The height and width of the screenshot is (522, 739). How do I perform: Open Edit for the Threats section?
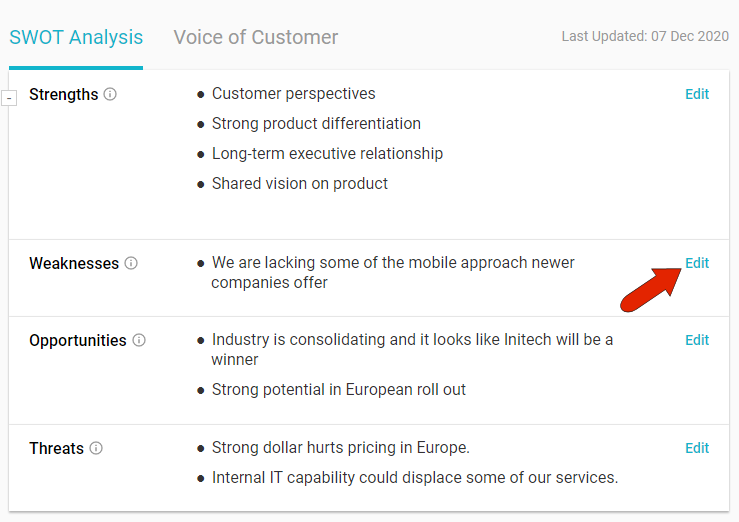(x=697, y=448)
